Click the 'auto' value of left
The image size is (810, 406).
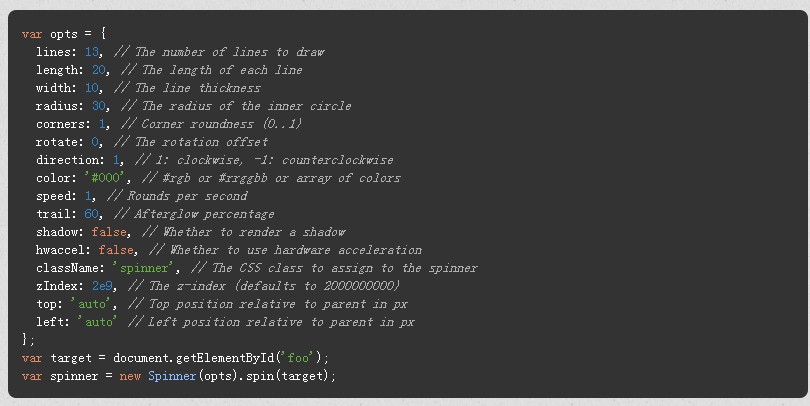tap(98, 322)
